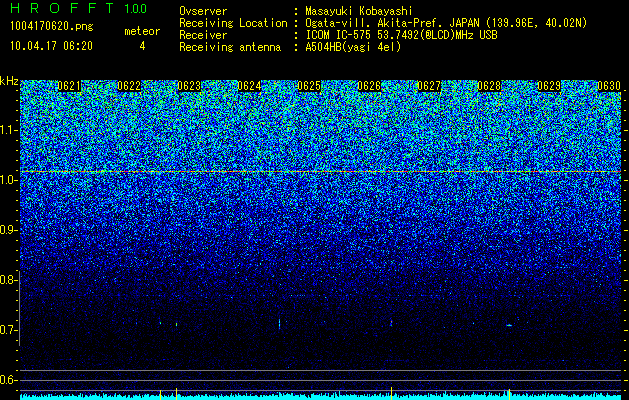Click the 0625 time marker

click(x=309, y=86)
